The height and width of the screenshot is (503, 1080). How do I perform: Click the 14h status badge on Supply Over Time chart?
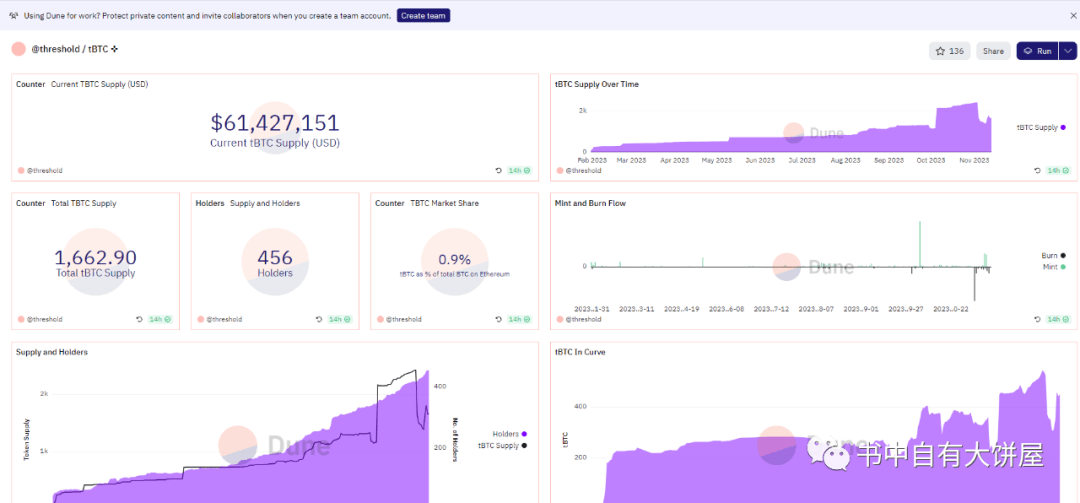tap(1057, 170)
